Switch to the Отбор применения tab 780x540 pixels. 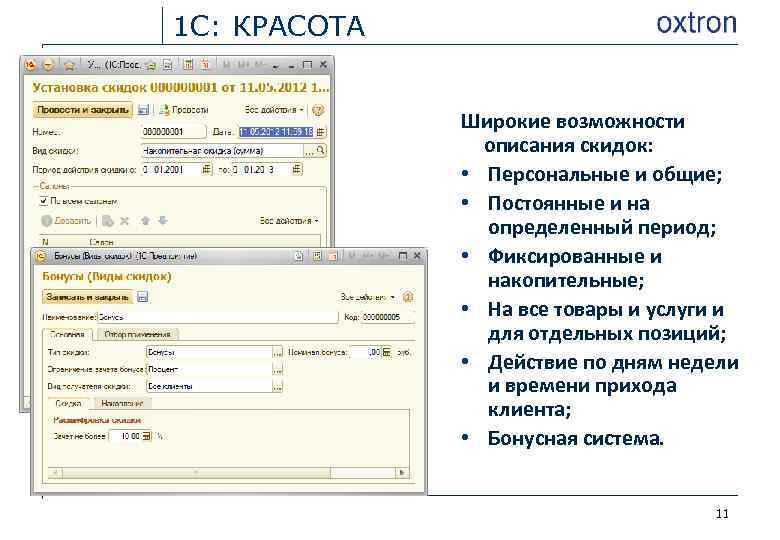coord(137,334)
